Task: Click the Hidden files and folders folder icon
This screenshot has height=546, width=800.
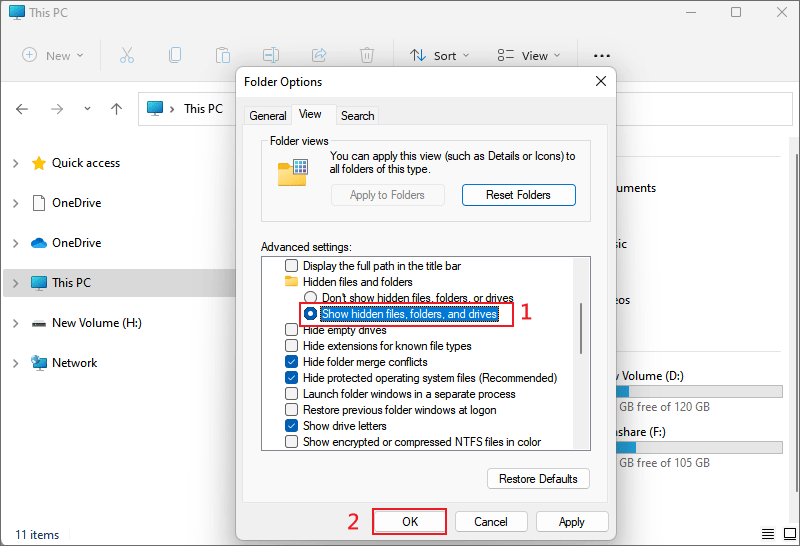Action: click(x=291, y=281)
